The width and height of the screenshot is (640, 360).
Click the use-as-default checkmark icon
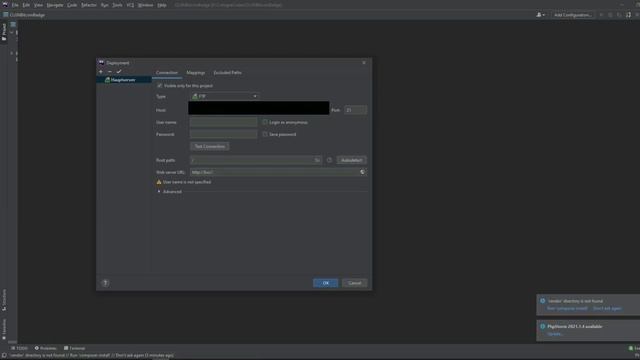click(119, 72)
